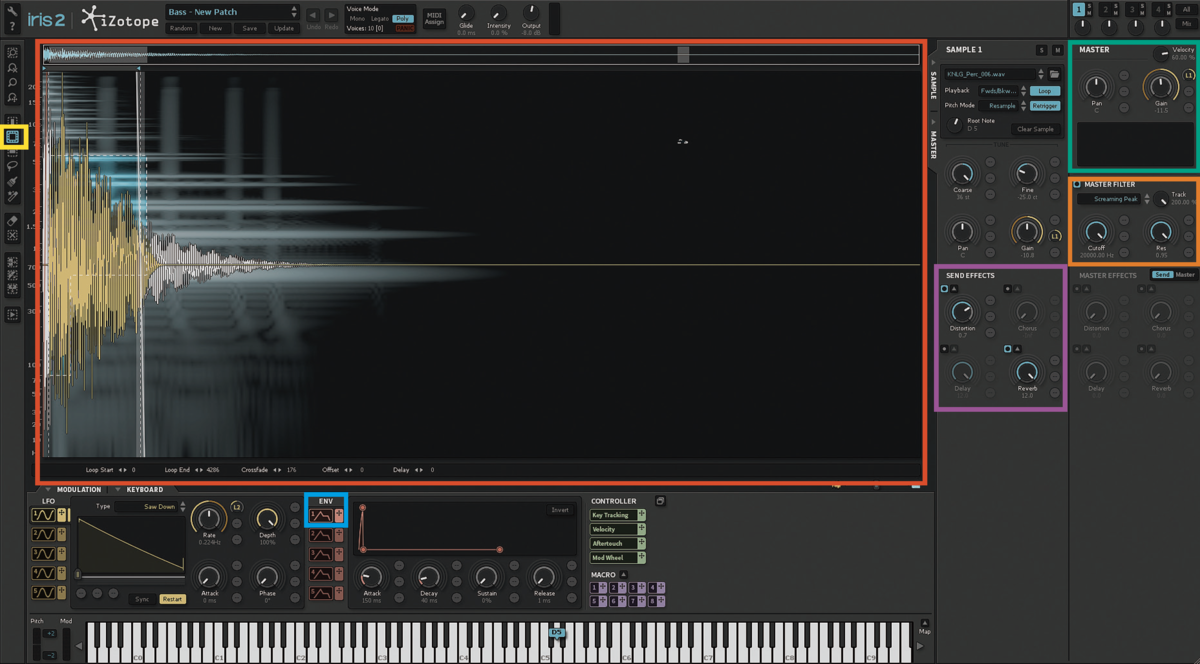1200x664 pixels.
Task: Open the popout icon next to CONTROLLER
Action: tap(660, 501)
